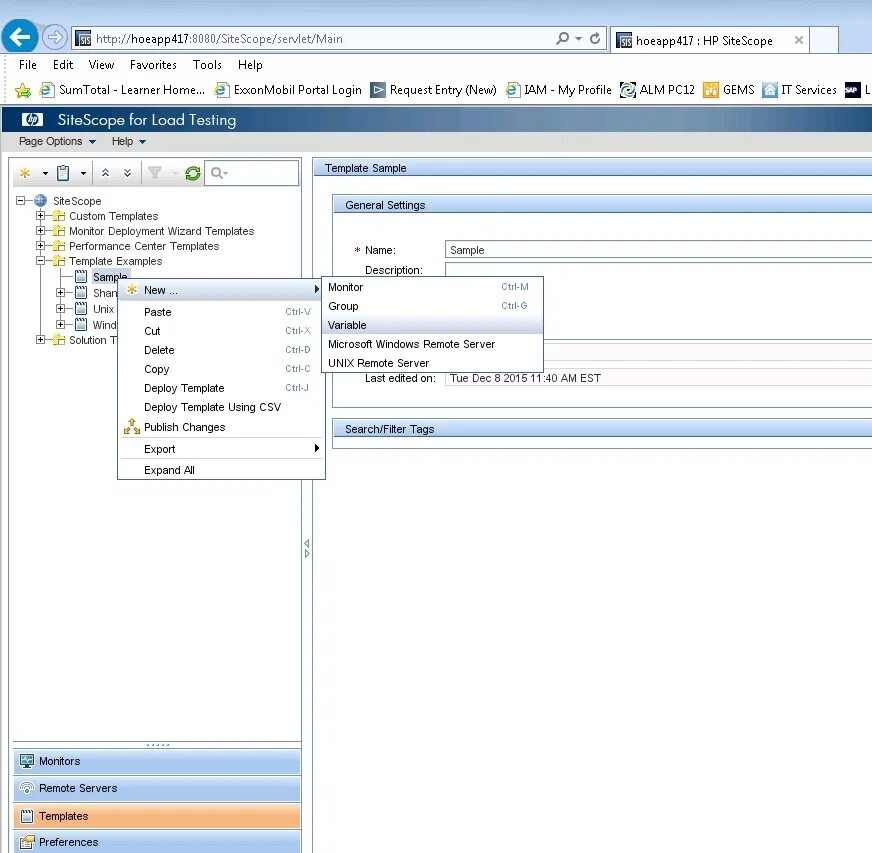
Task: Open the Monitors panel
Action: coord(157,761)
